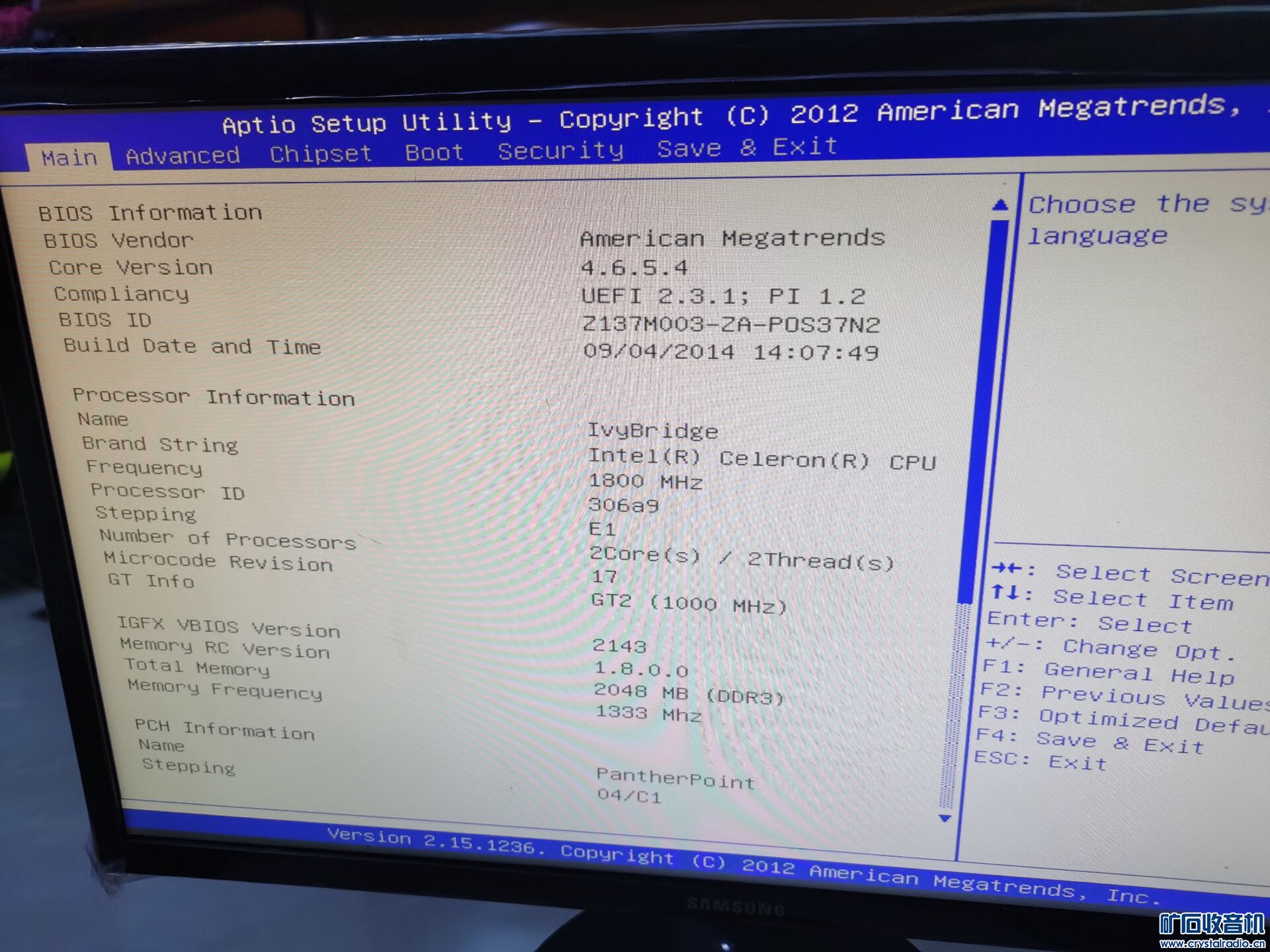
Task: Click the Processor Information heading
Action: coord(214,397)
